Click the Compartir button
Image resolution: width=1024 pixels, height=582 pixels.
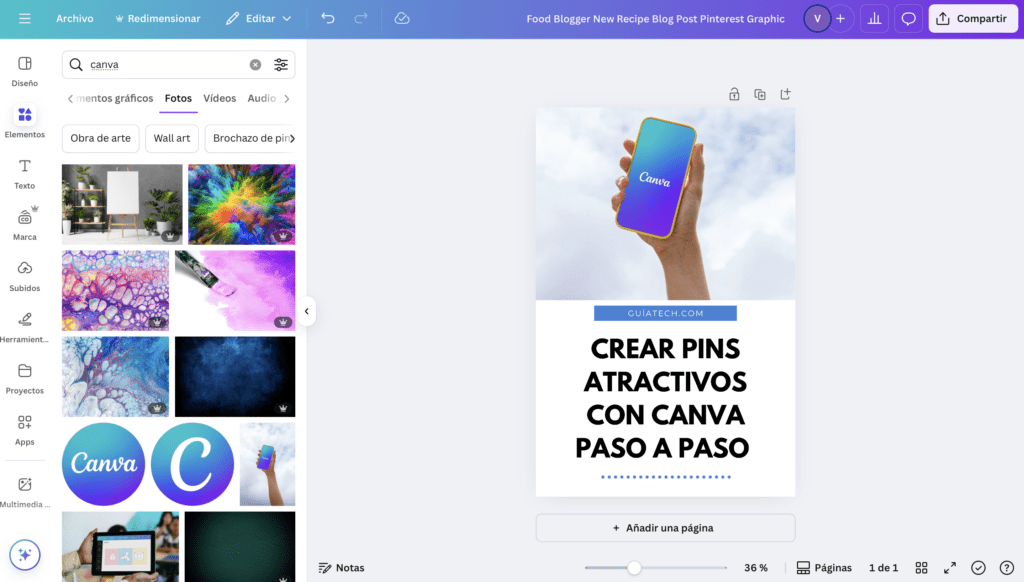972,18
